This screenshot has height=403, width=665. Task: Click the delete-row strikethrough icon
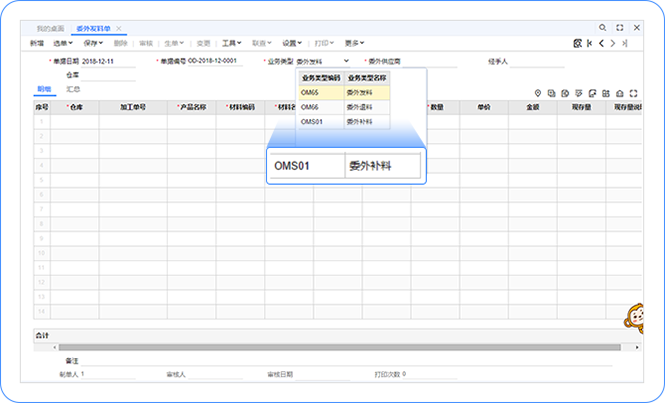pyautogui.click(x=578, y=93)
